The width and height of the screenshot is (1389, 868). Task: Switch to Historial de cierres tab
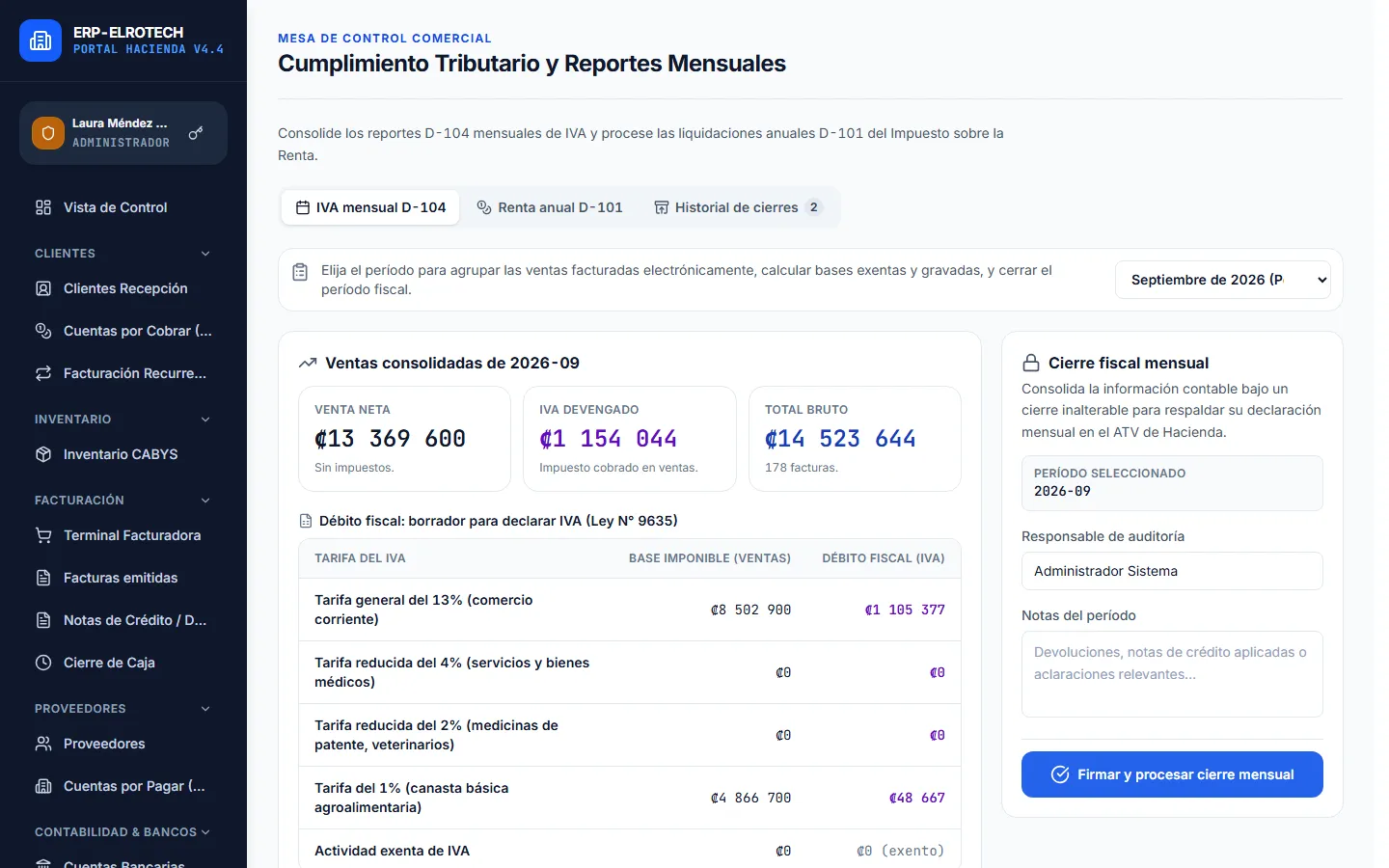[x=738, y=207]
